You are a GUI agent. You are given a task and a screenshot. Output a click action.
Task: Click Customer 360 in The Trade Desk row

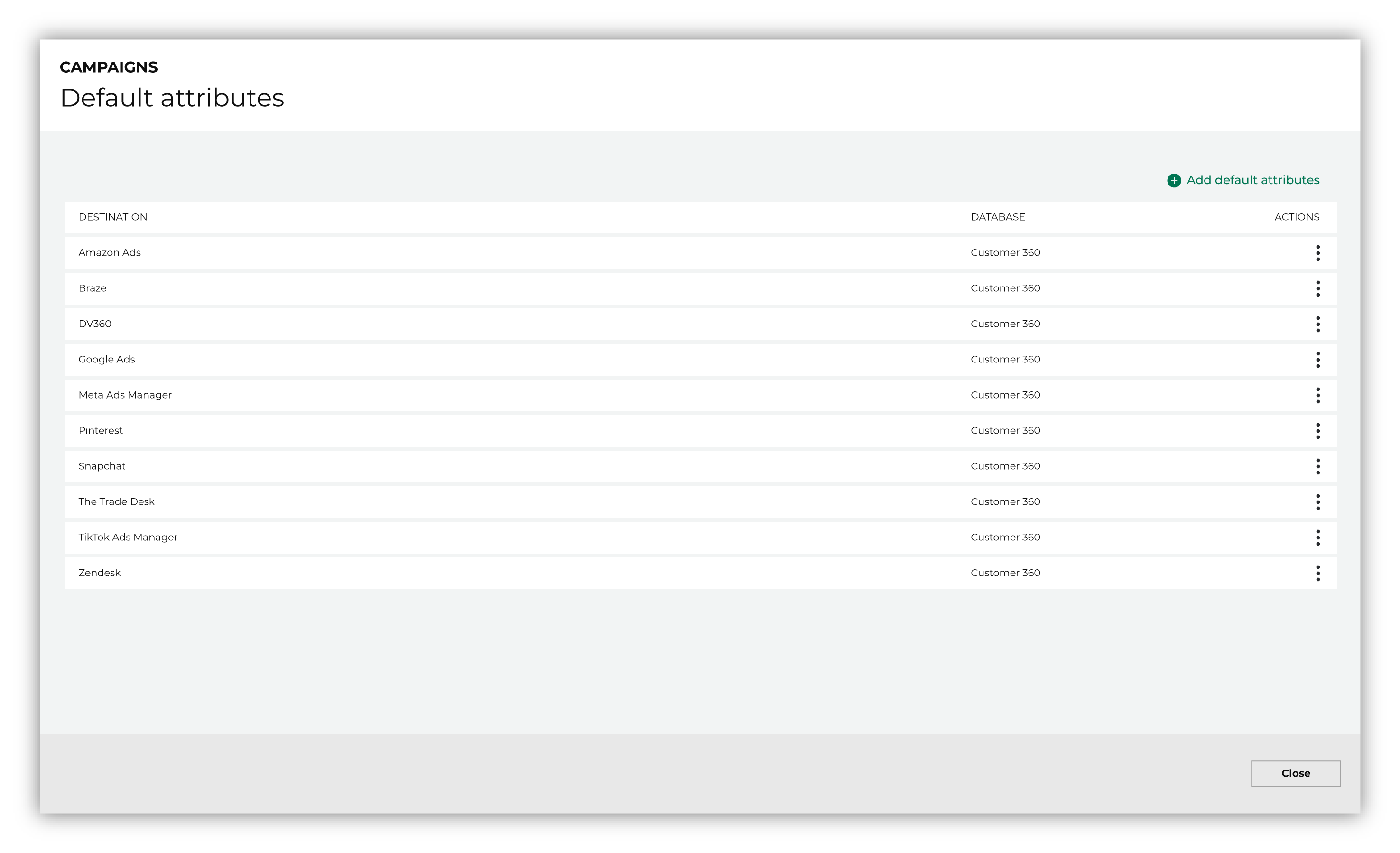click(x=1005, y=501)
